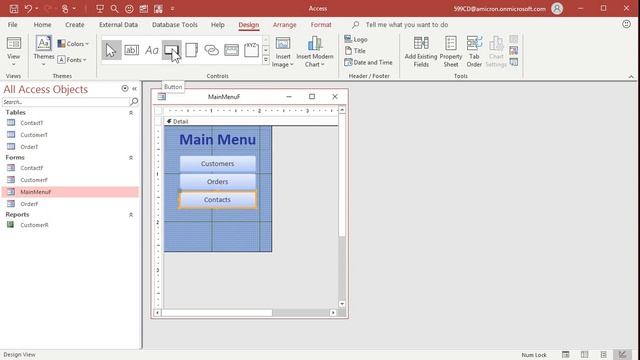The image size is (640, 360).
Task: Collapse the Reports group
Action: tap(131, 215)
